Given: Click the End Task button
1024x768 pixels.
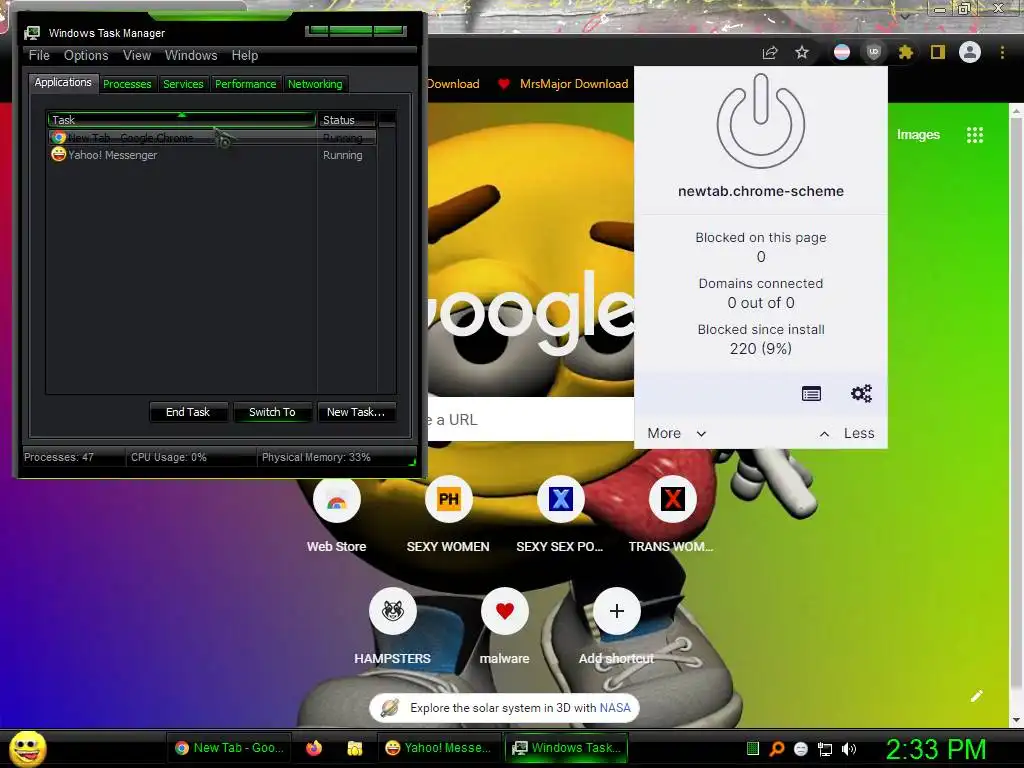Looking at the screenshot, I should [188, 412].
